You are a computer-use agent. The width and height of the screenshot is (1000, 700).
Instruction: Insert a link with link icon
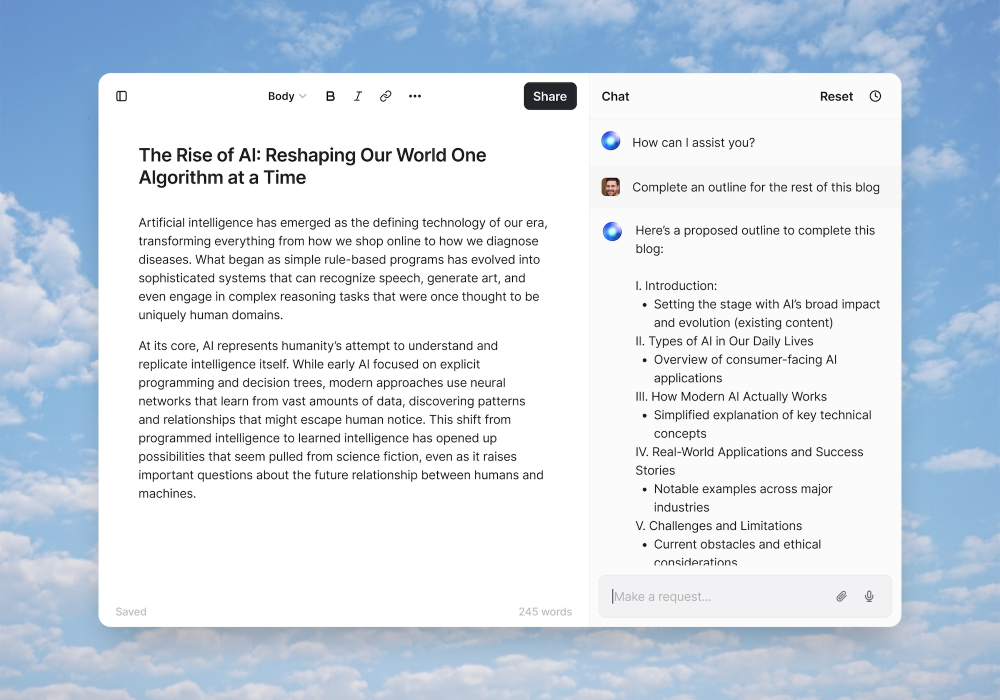pyautogui.click(x=385, y=96)
